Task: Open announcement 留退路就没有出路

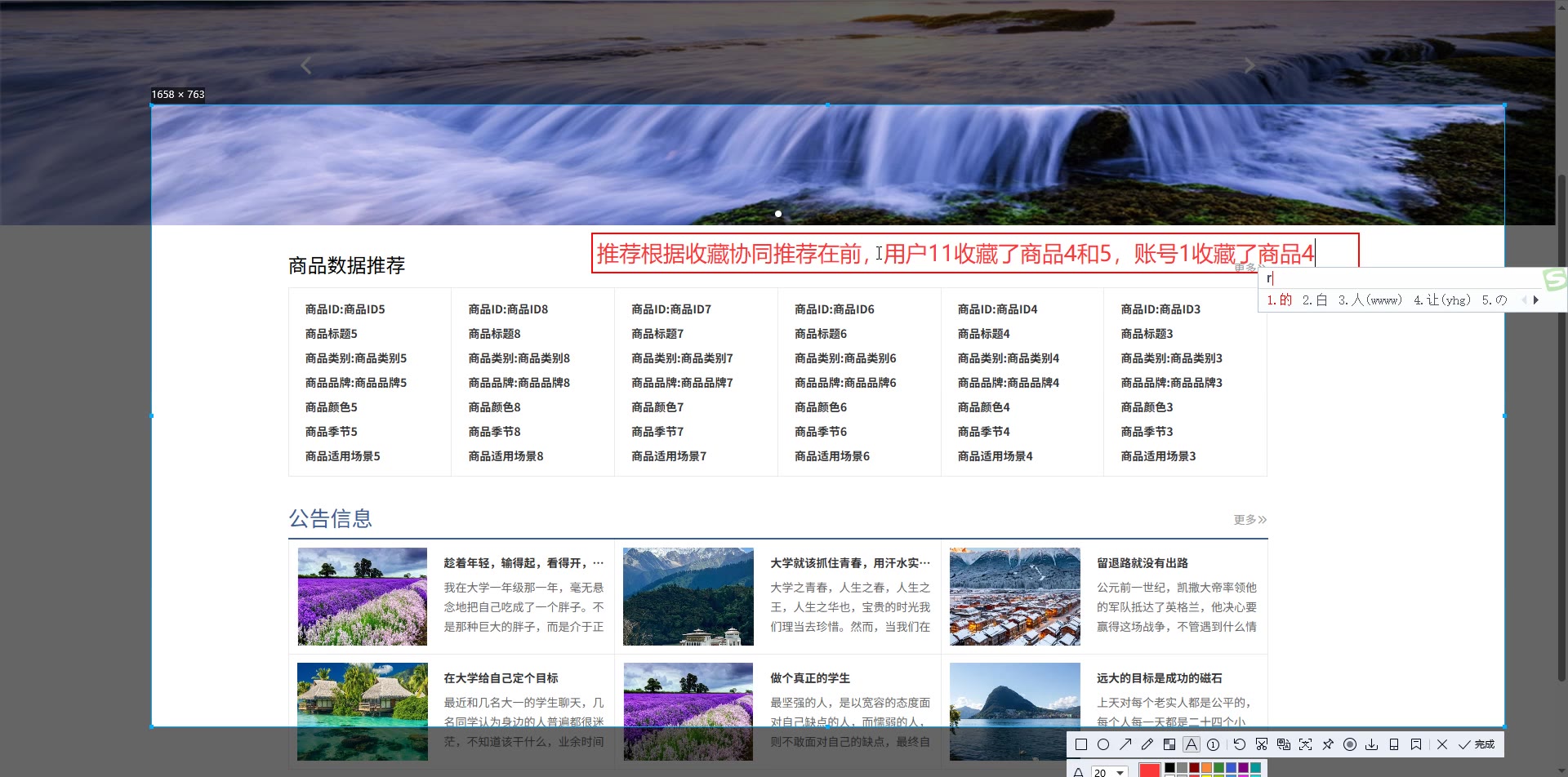Action: 1143,563
